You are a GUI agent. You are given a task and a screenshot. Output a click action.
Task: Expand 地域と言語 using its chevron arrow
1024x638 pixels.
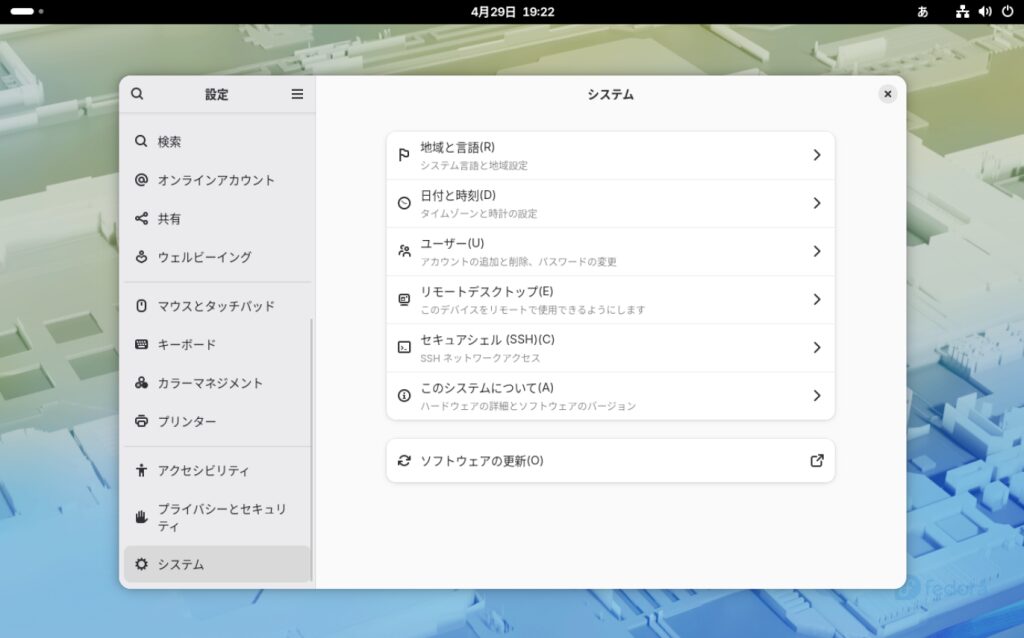(816, 155)
